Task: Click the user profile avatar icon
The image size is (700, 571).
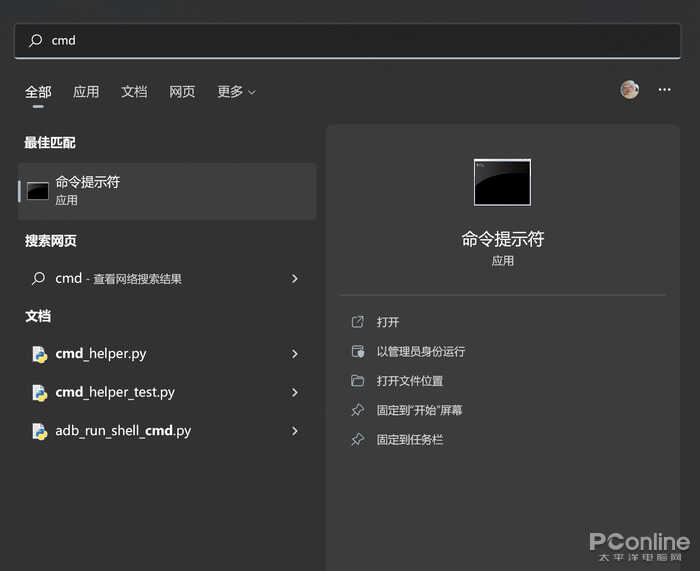Action: tap(629, 90)
